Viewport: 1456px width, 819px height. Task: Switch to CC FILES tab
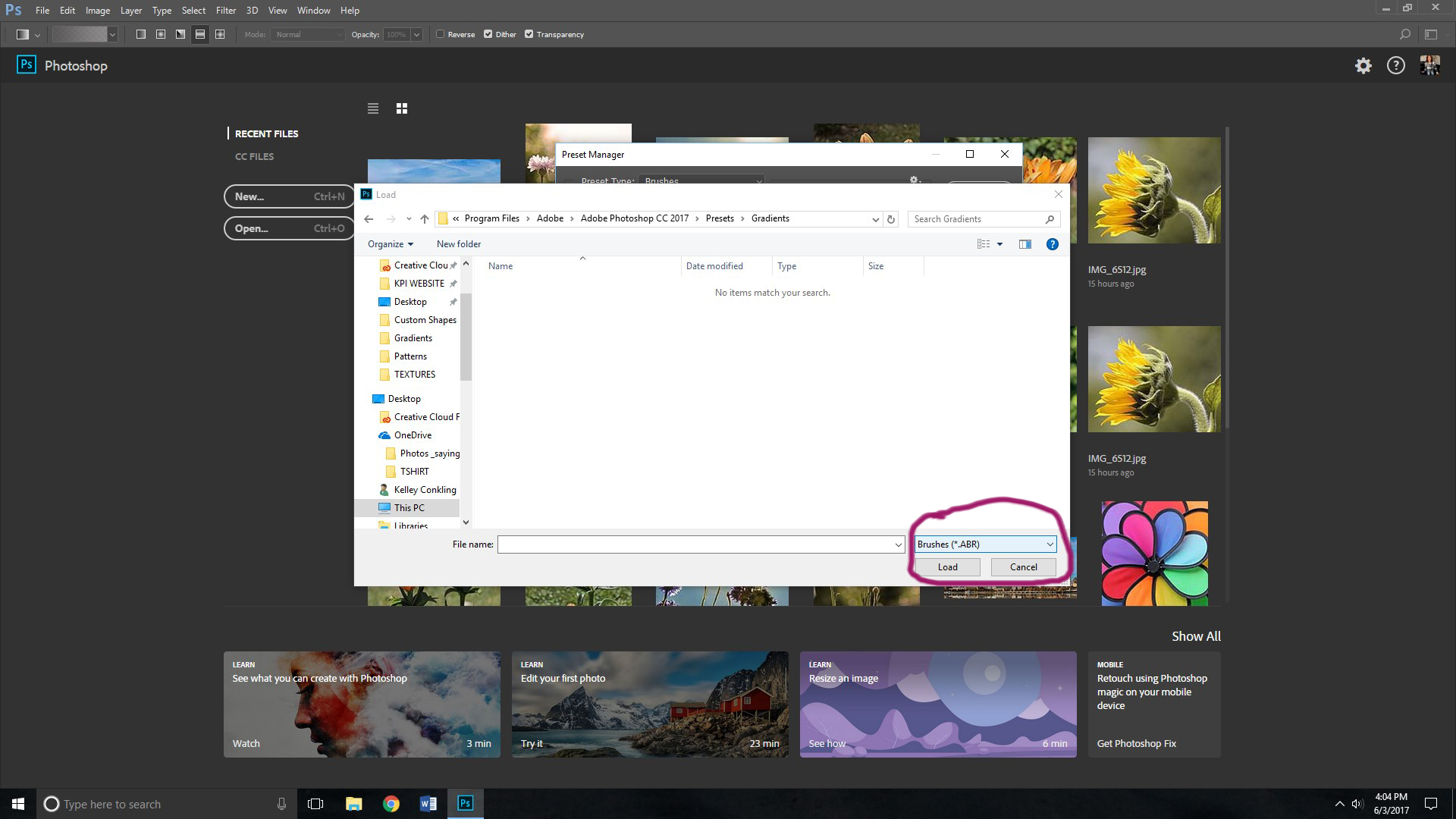pos(255,157)
